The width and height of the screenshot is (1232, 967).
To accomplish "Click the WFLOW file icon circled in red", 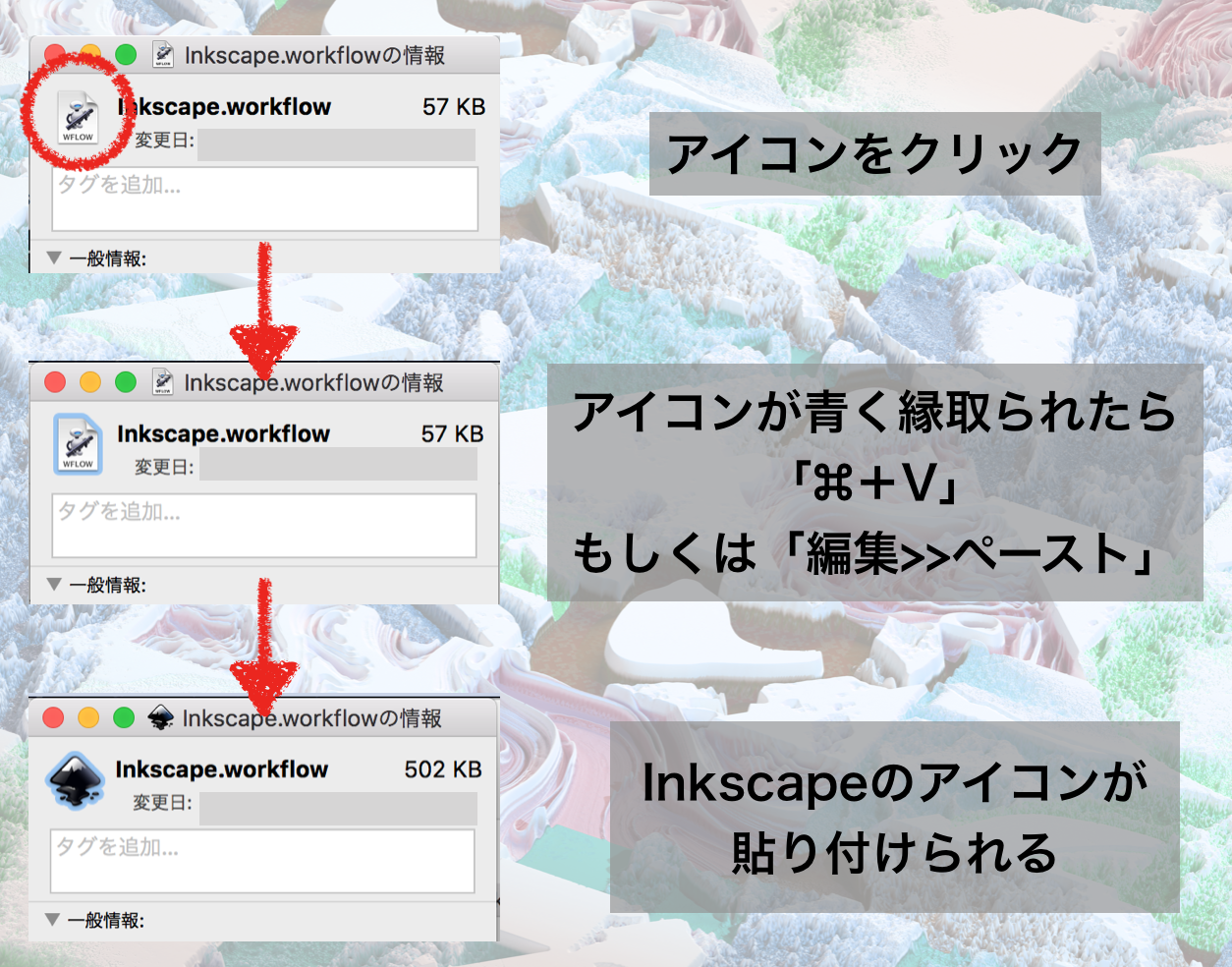I will 78,118.
